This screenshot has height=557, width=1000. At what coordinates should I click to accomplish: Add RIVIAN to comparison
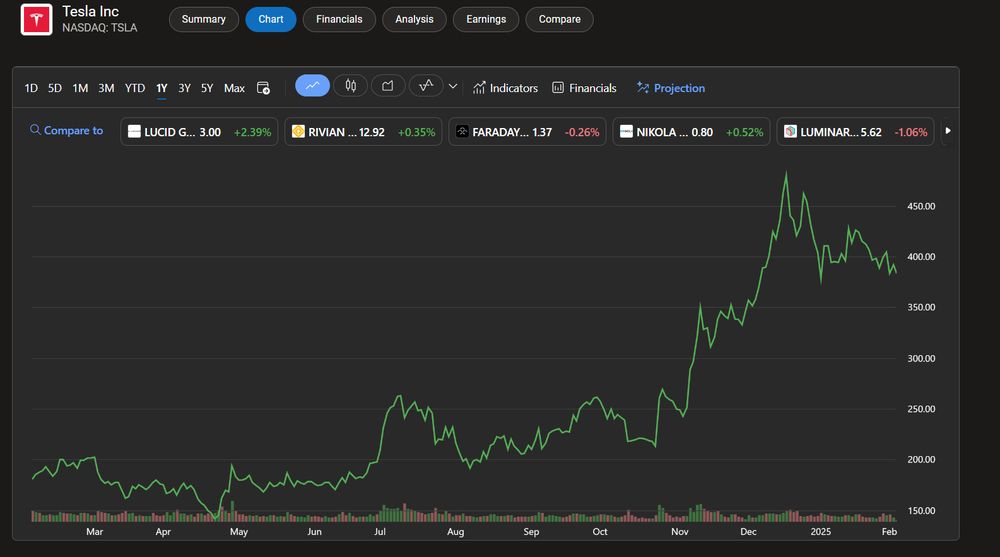point(363,131)
